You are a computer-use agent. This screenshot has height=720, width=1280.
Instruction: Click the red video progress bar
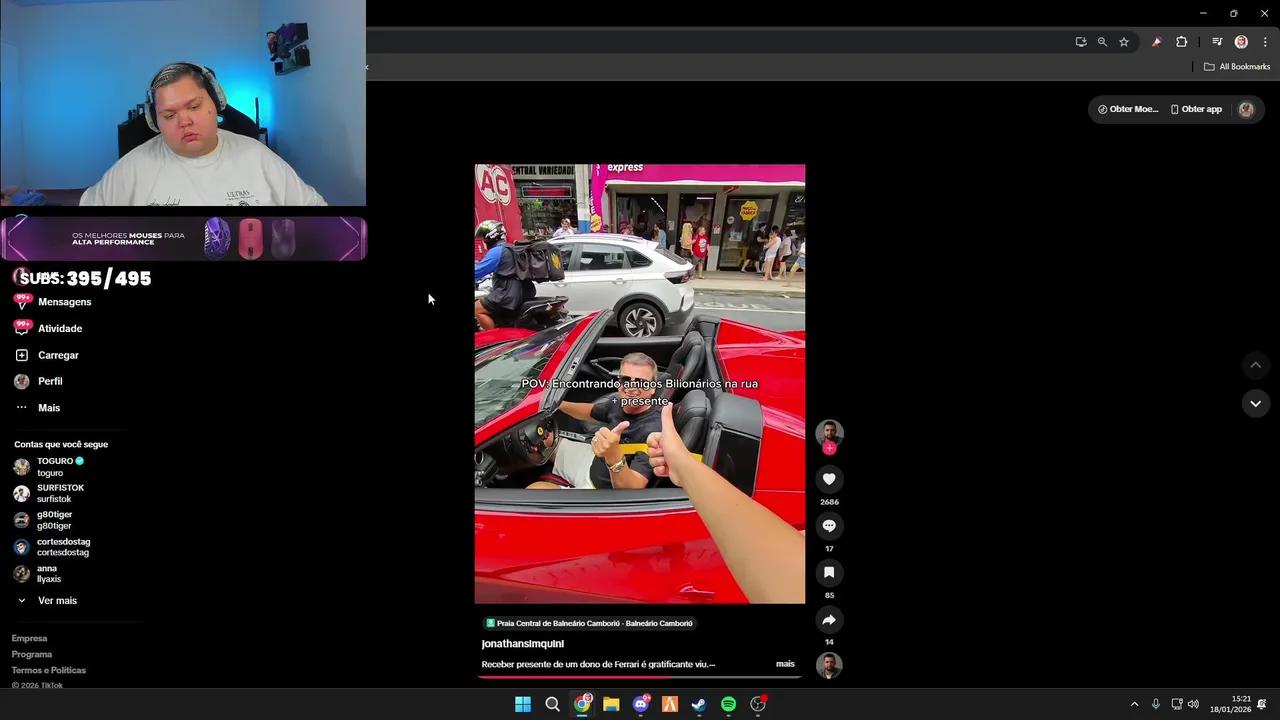pyautogui.click(x=639, y=677)
